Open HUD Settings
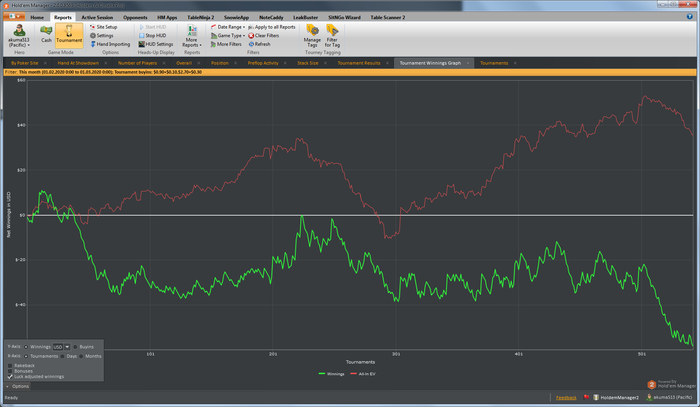 (x=156, y=44)
